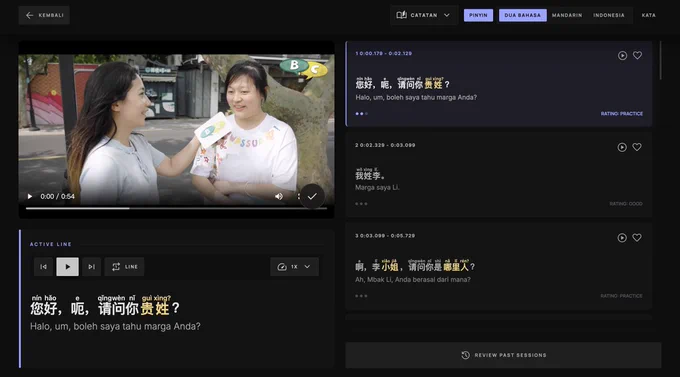Play line 2 "Marga saya Li"

point(622,148)
